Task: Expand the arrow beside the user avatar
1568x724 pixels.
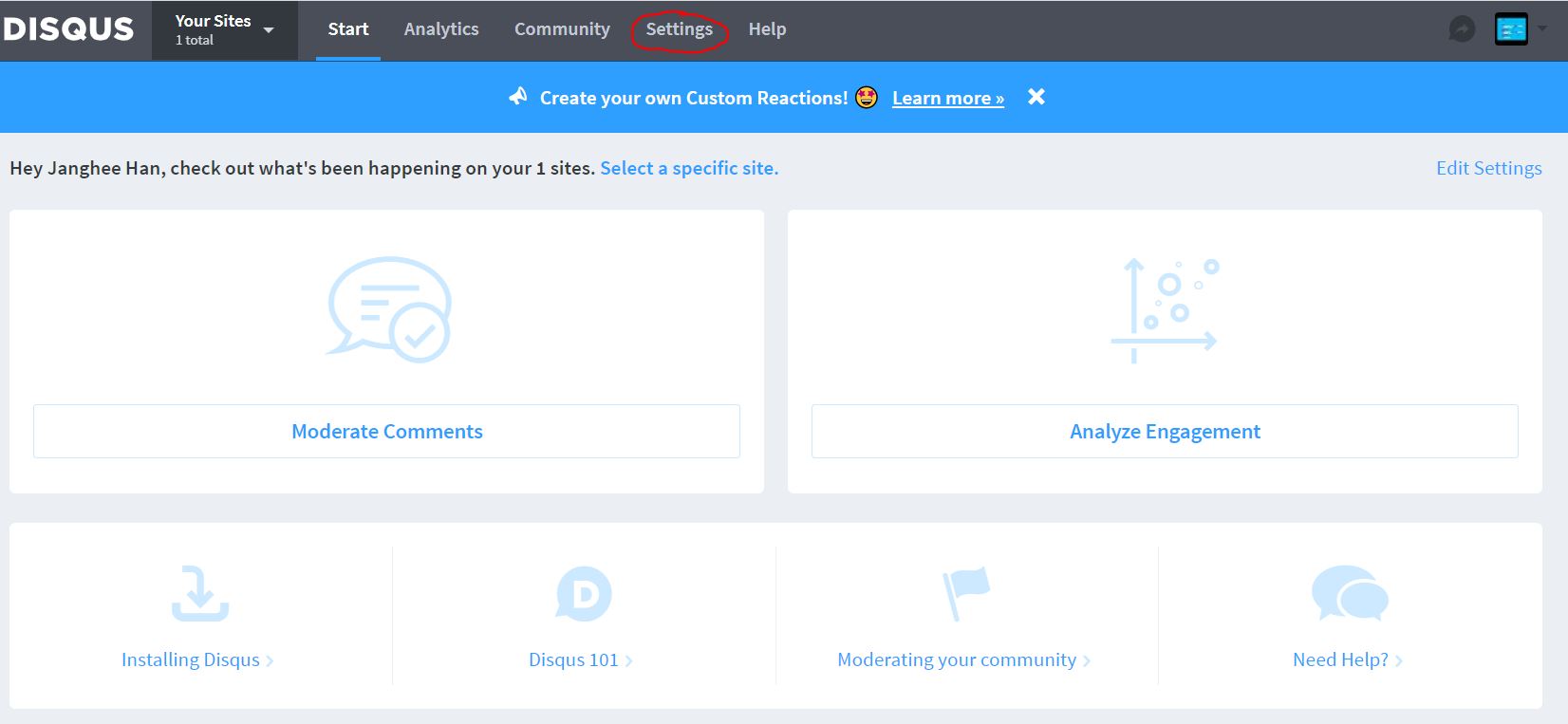Action: tap(1542, 29)
